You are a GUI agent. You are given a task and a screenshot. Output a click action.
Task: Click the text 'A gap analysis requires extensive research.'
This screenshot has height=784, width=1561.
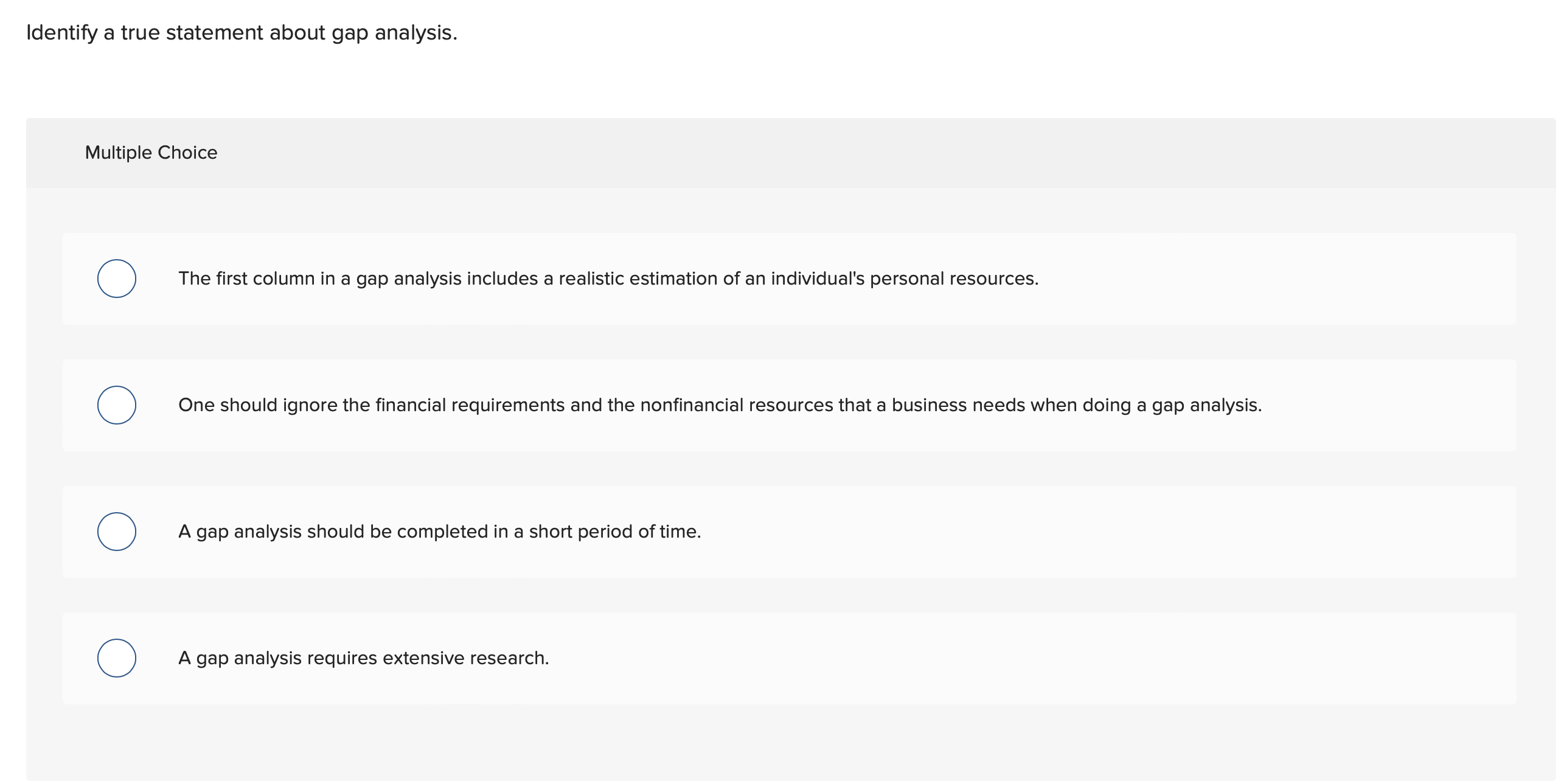click(x=363, y=657)
